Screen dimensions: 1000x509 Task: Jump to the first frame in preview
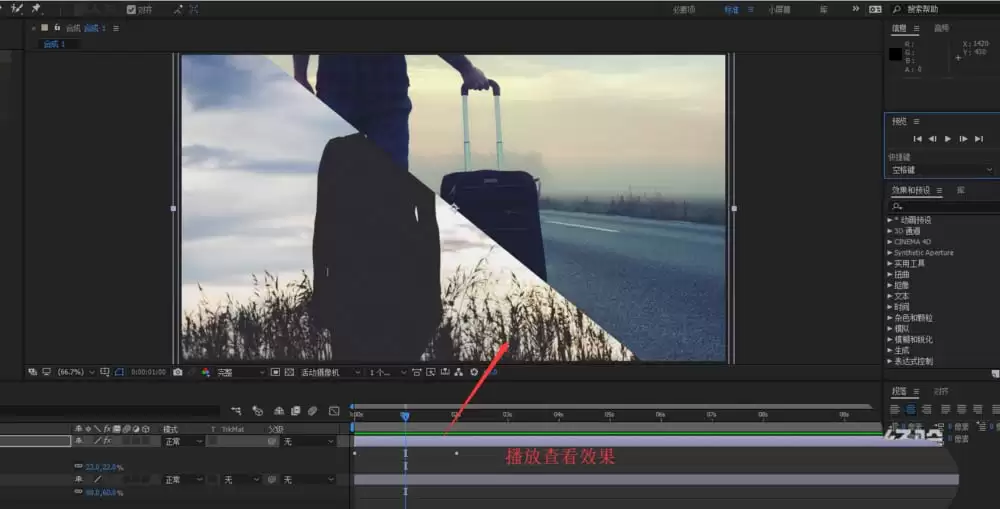point(917,138)
